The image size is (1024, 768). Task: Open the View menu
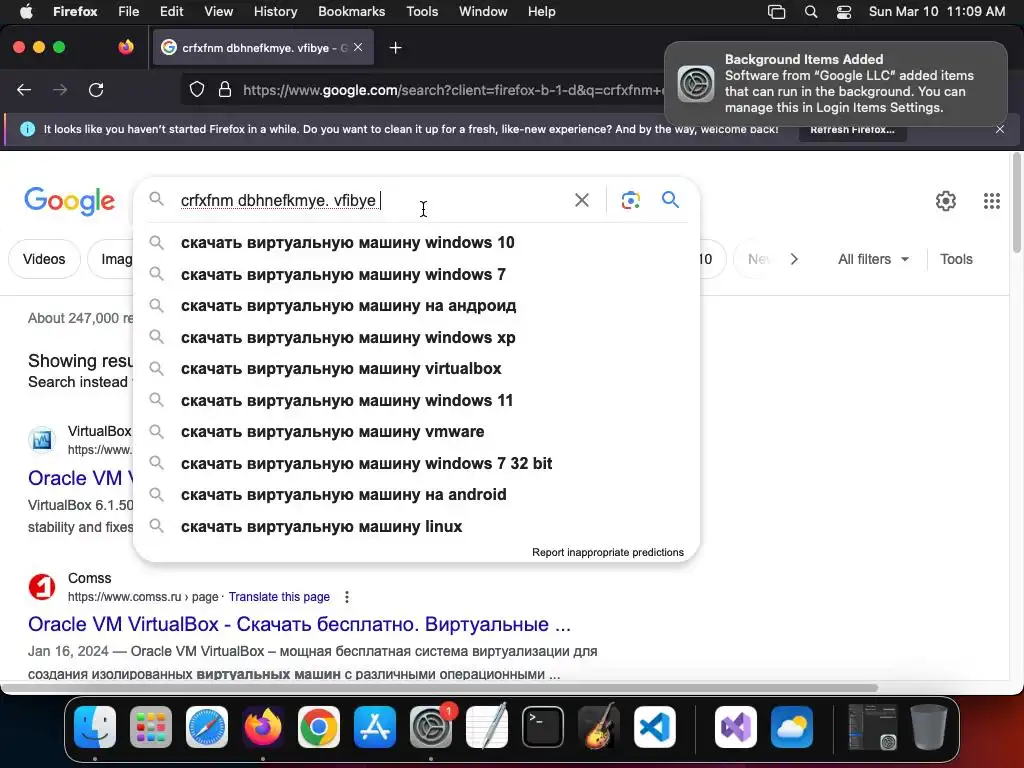click(x=218, y=12)
